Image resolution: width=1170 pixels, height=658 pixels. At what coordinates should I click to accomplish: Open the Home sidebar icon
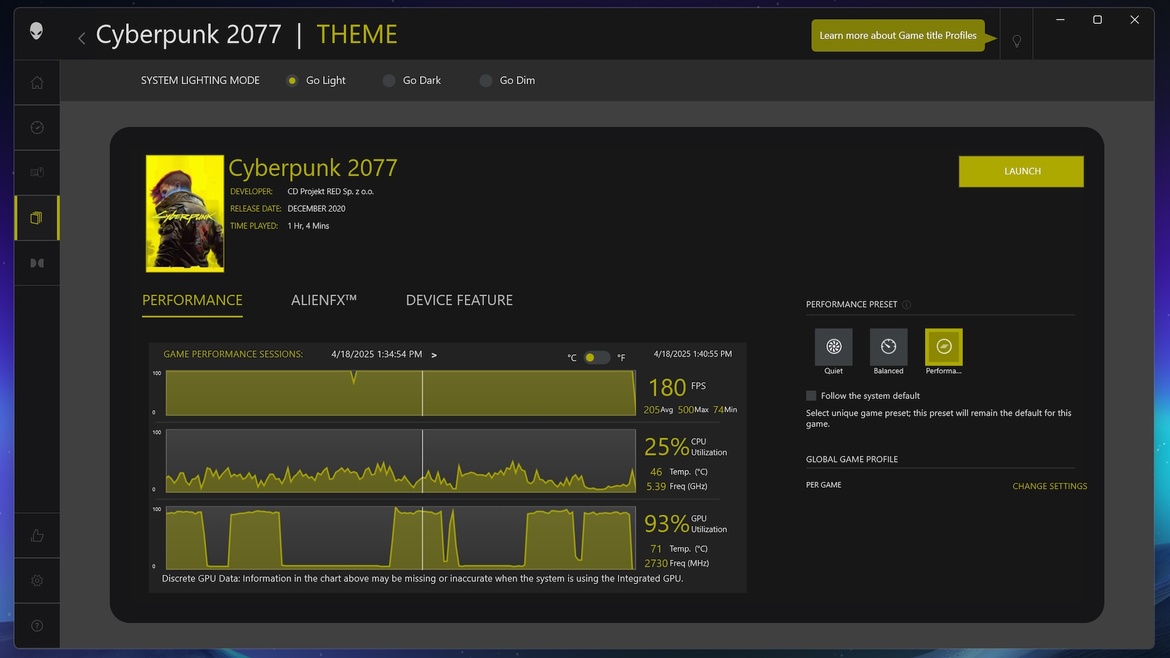[37, 83]
